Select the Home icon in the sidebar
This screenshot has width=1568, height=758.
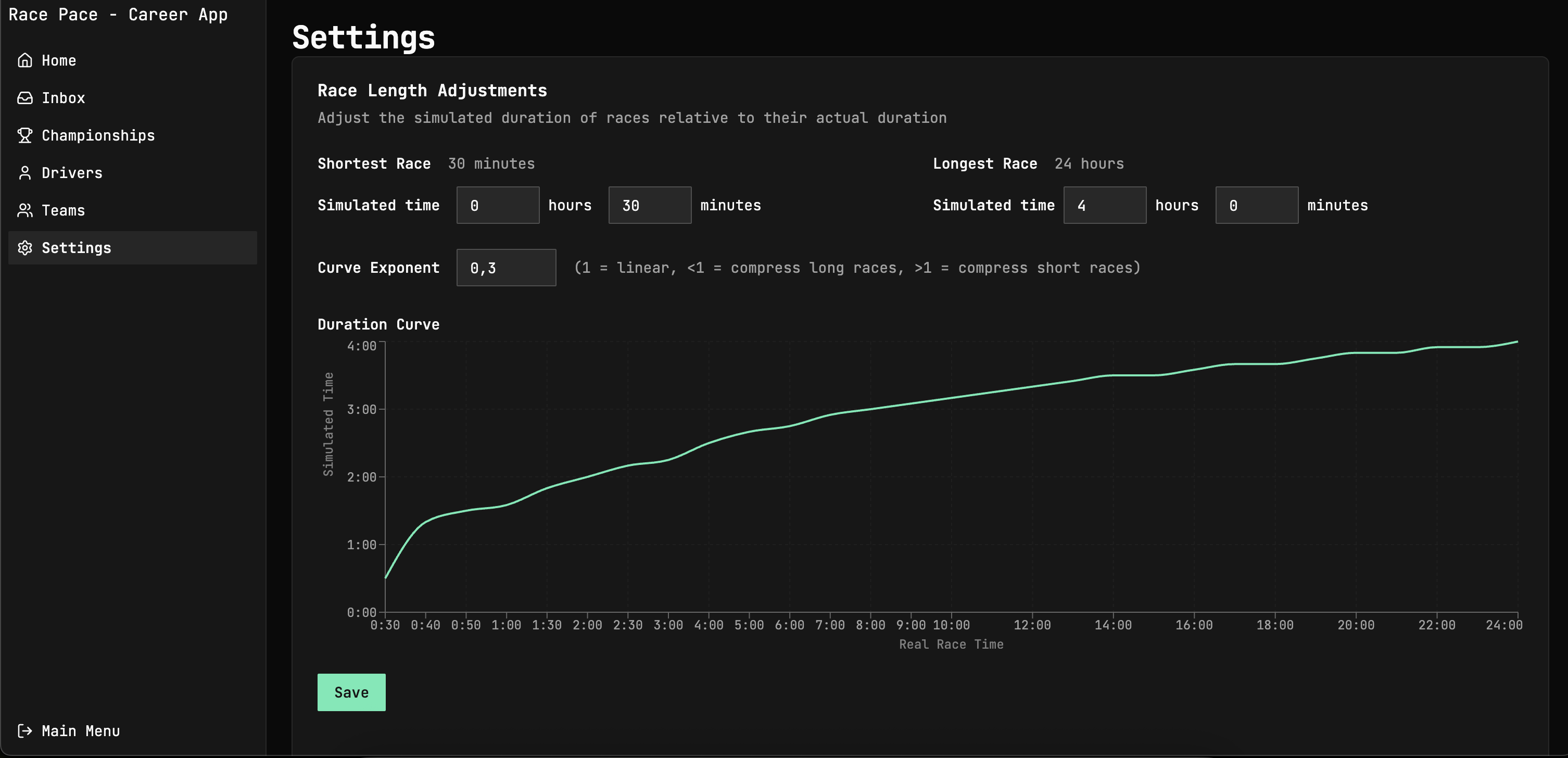pos(25,60)
